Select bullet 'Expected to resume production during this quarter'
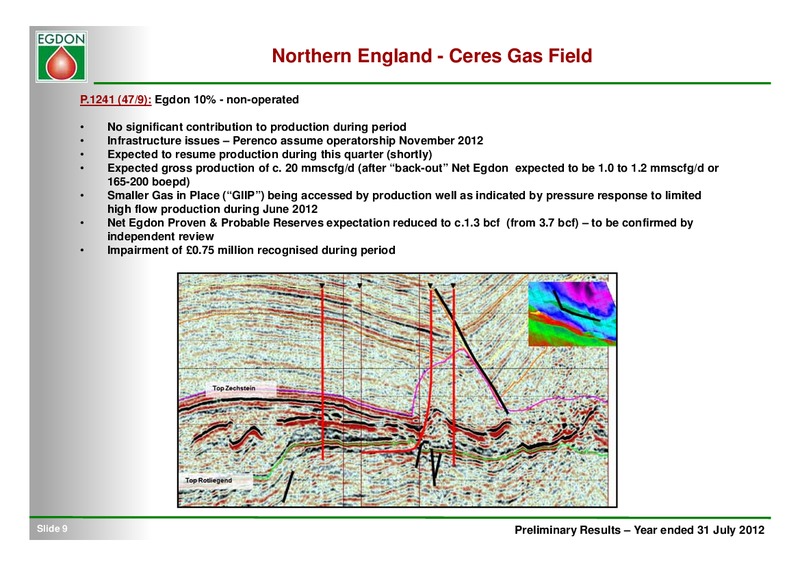Screen dimensions: 800x566 [x=269, y=154]
